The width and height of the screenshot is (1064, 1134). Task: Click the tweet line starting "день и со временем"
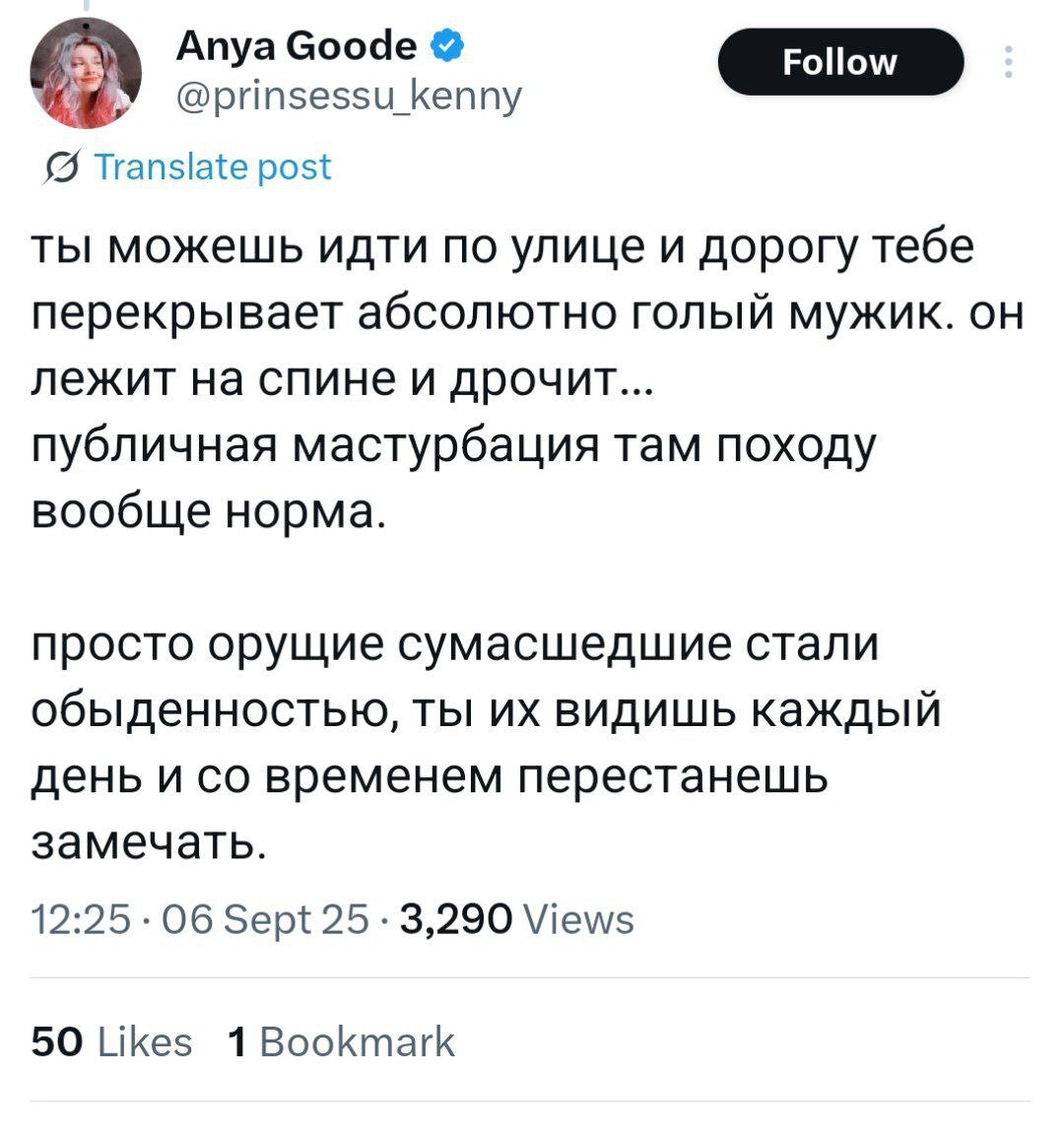tap(430, 778)
